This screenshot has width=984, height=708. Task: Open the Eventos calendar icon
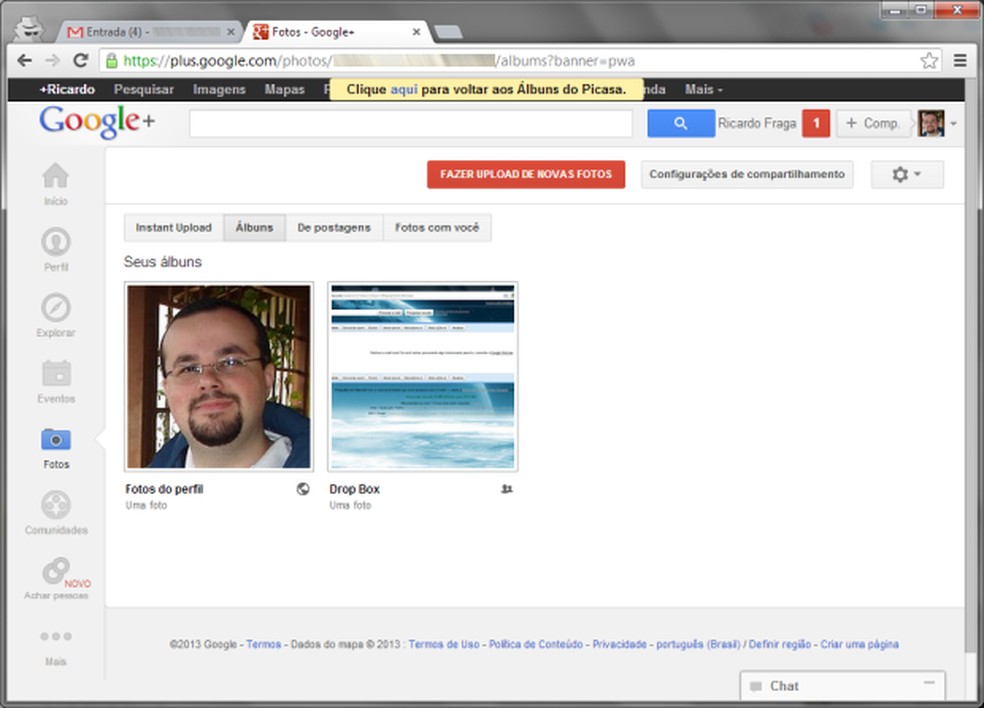point(56,373)
